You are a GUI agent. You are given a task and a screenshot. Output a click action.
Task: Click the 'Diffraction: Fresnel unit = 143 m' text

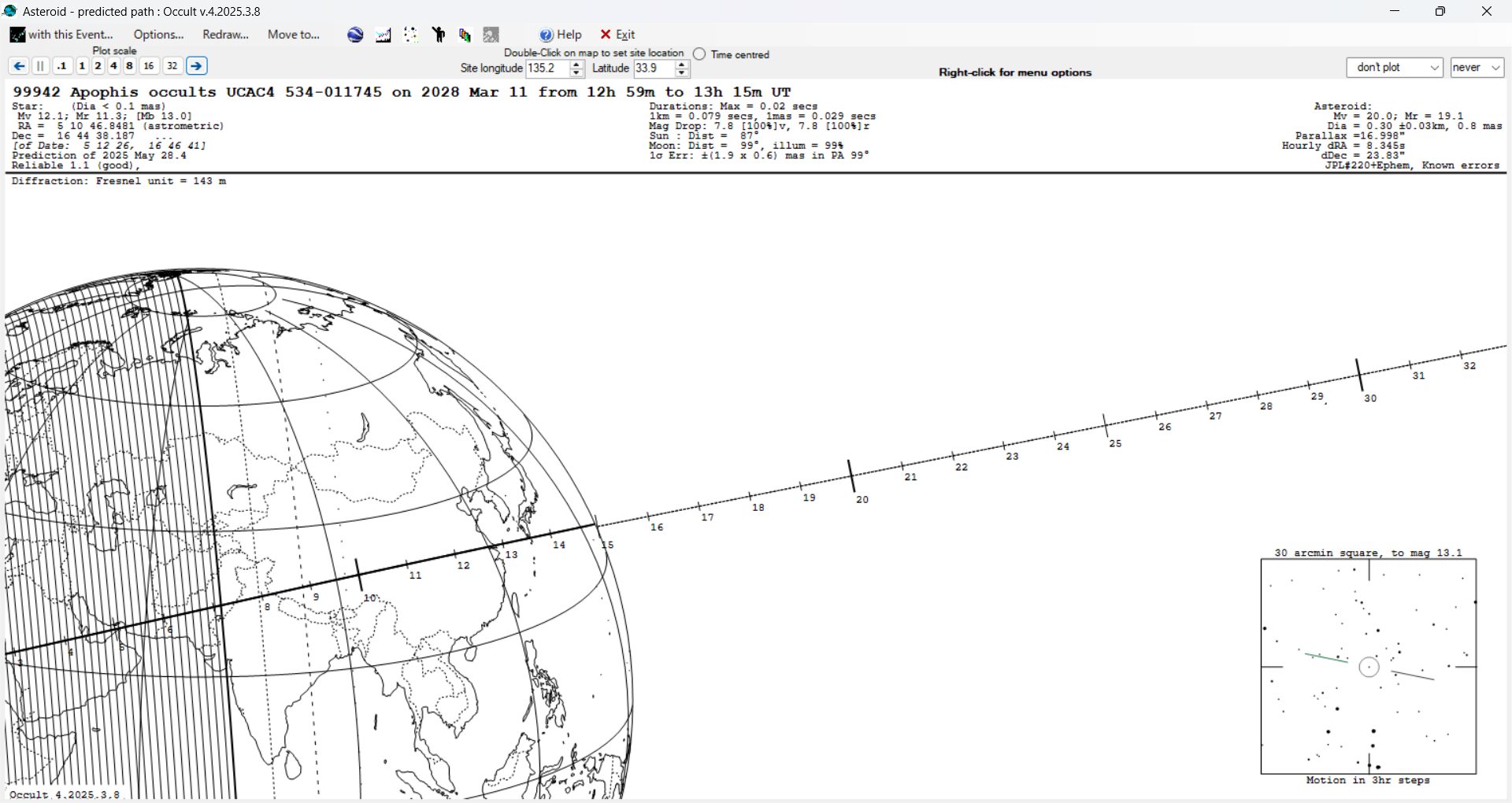119,181
